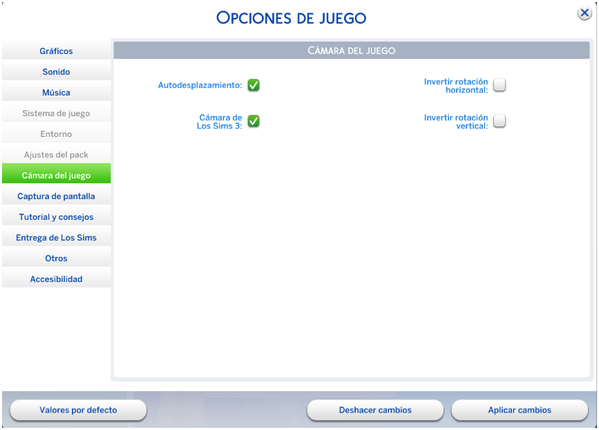Disable the Cámara de Los Sims 3 checkbox

(x=253, y=121)
